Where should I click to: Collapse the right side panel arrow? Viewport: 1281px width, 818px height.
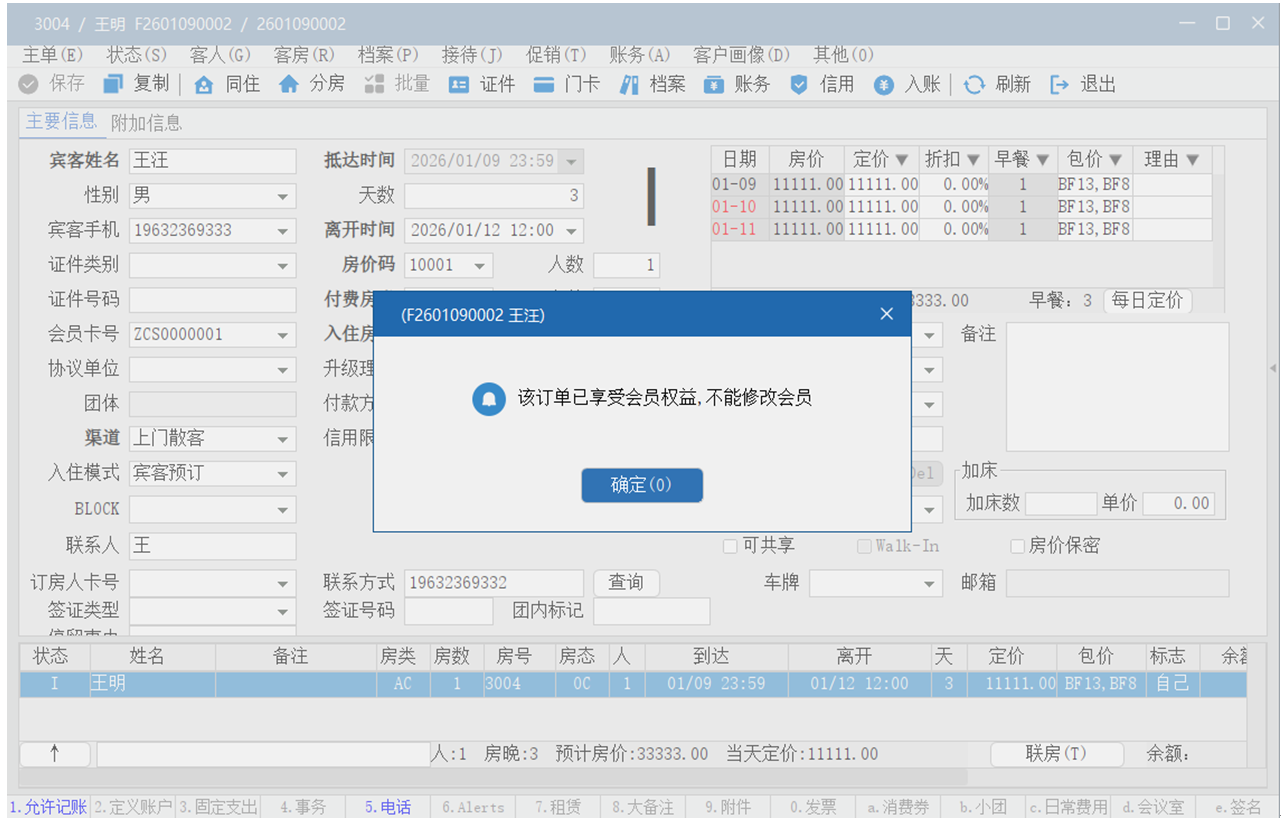[1273, 369]
